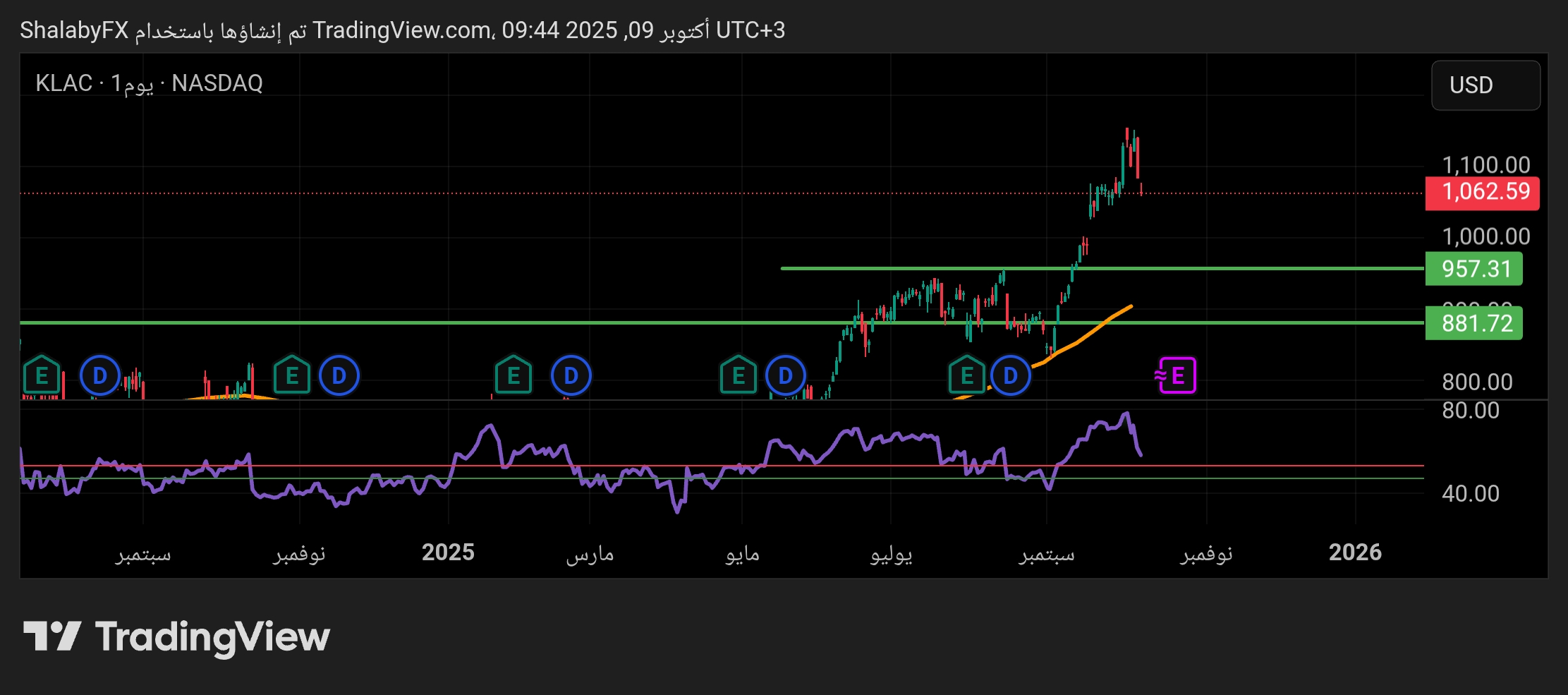
Task: Click the KLAC NASDAQ symbol title
Action: (149, 83)
